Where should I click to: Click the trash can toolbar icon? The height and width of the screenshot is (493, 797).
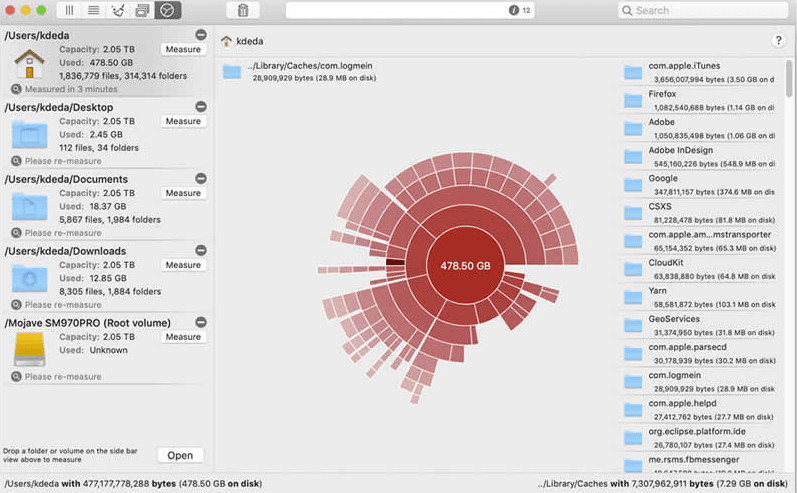[243, 11]
